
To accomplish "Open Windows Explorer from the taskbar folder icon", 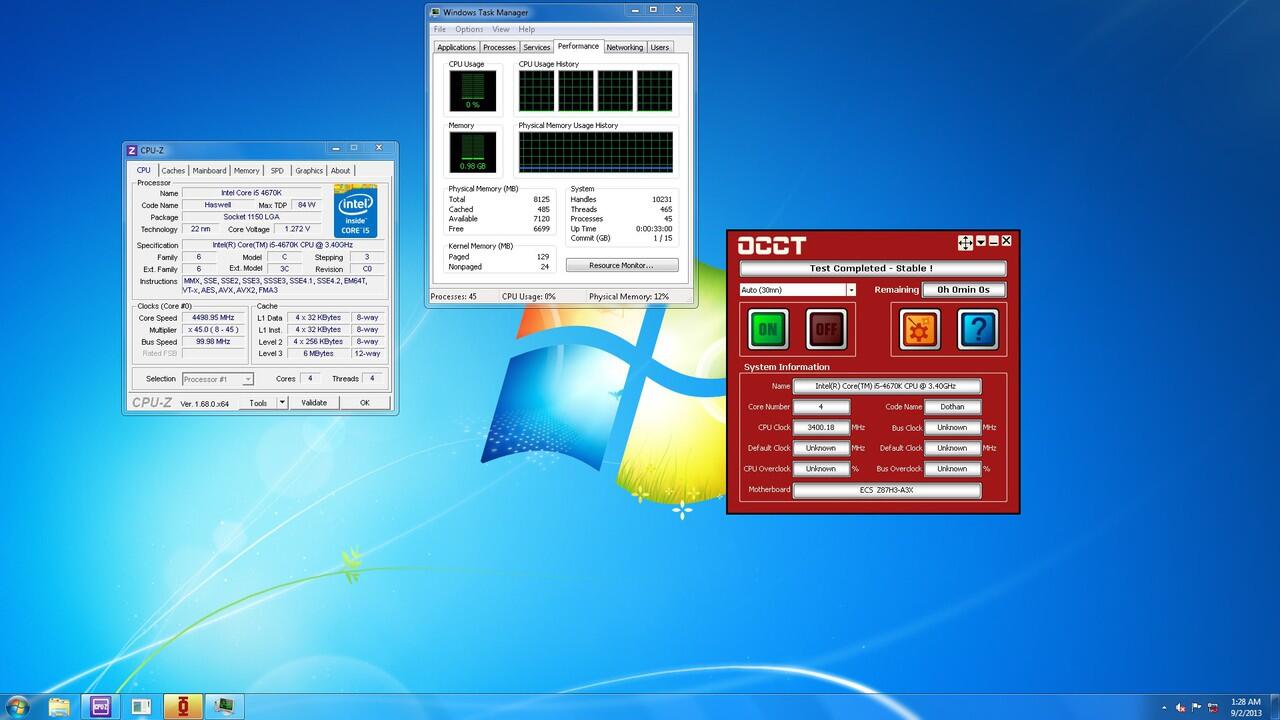I will pyautogui.click(x=59, y=707).
